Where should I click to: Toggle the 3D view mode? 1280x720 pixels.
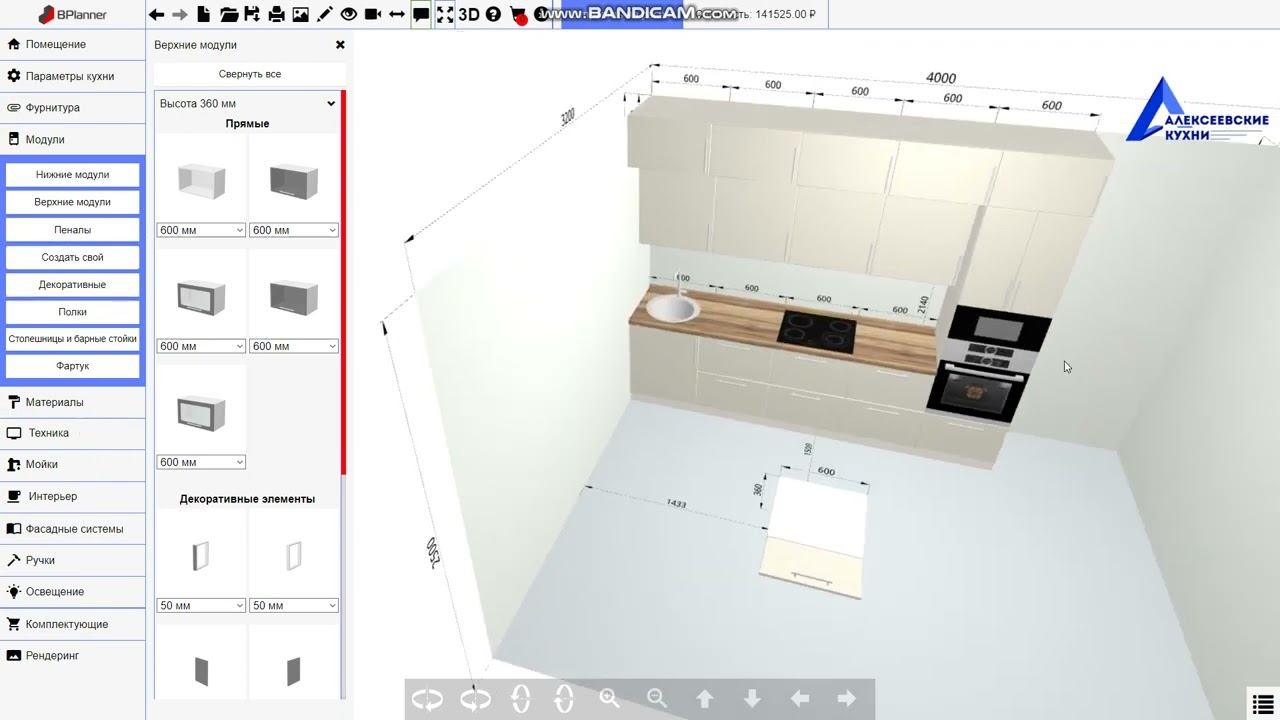point(469,14)
